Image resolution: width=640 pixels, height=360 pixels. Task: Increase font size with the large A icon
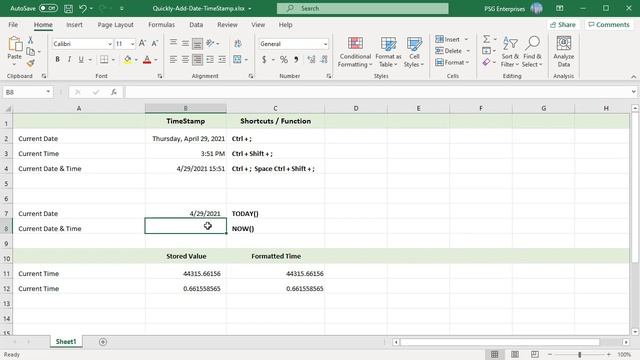pos(142,43)
